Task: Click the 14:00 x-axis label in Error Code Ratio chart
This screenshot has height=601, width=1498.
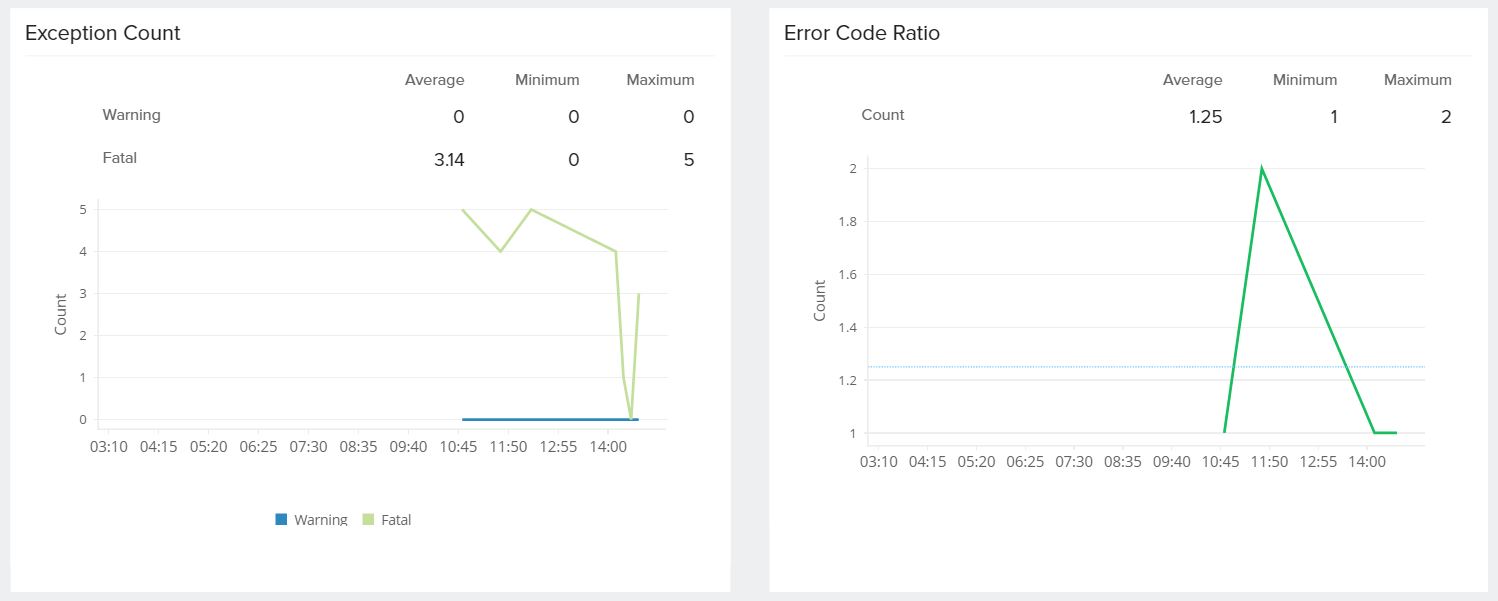Action: pos(1366,462)
